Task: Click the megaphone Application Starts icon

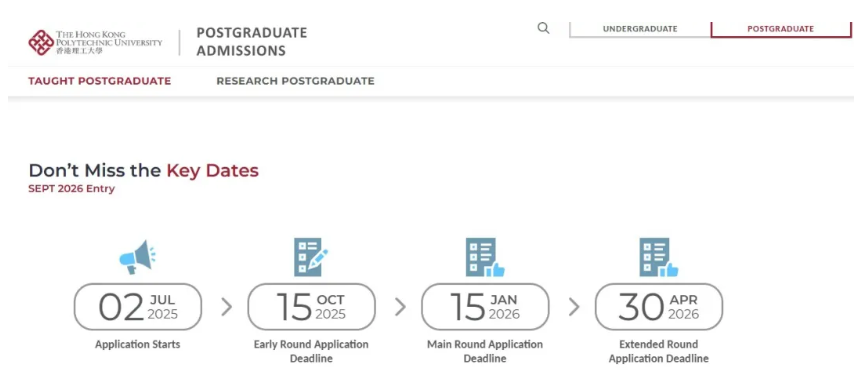Action: 137,257
